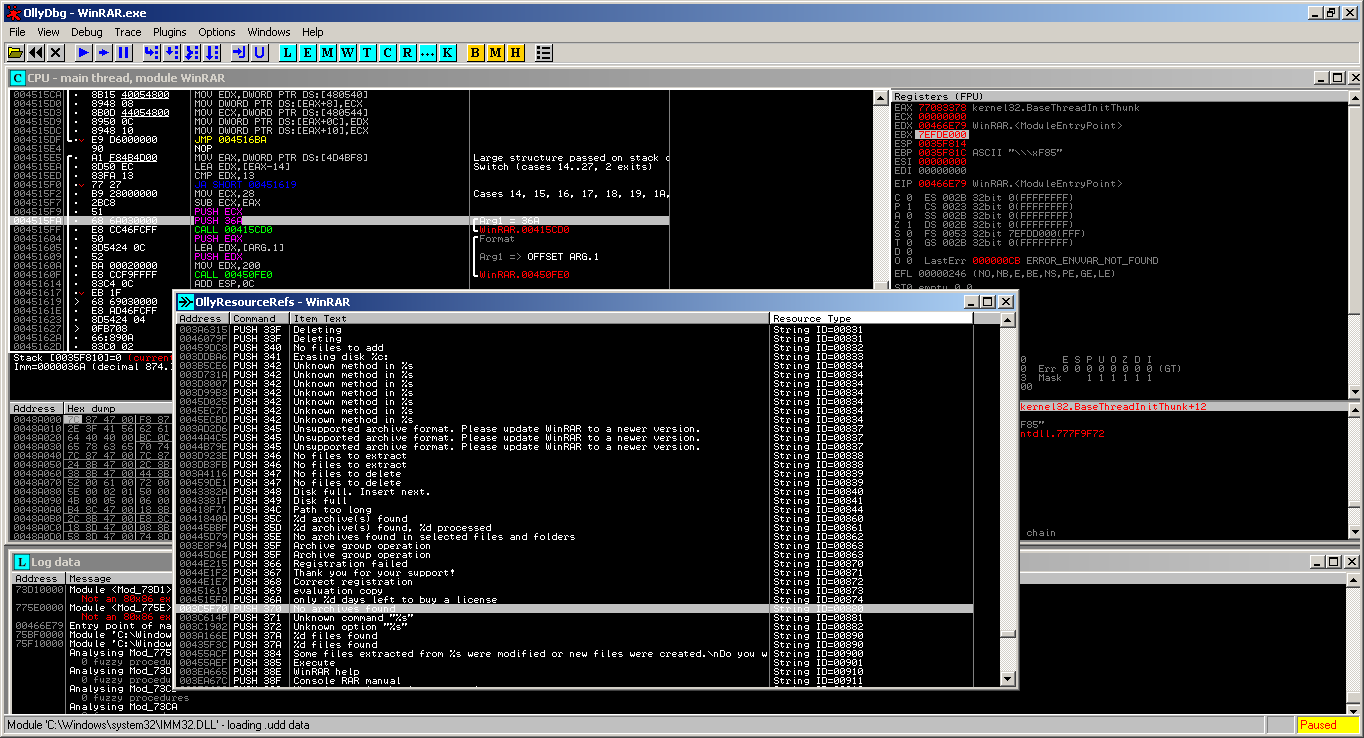Show Windows list with W icon

(x=348, y=52)
